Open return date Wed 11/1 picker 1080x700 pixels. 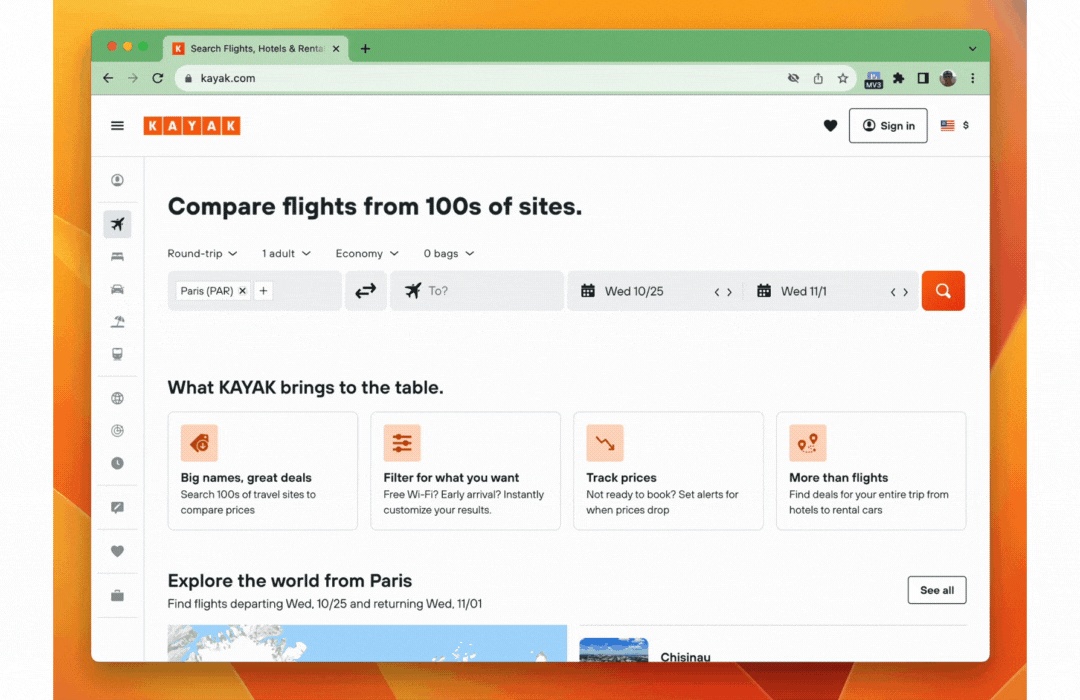(804, 291)
